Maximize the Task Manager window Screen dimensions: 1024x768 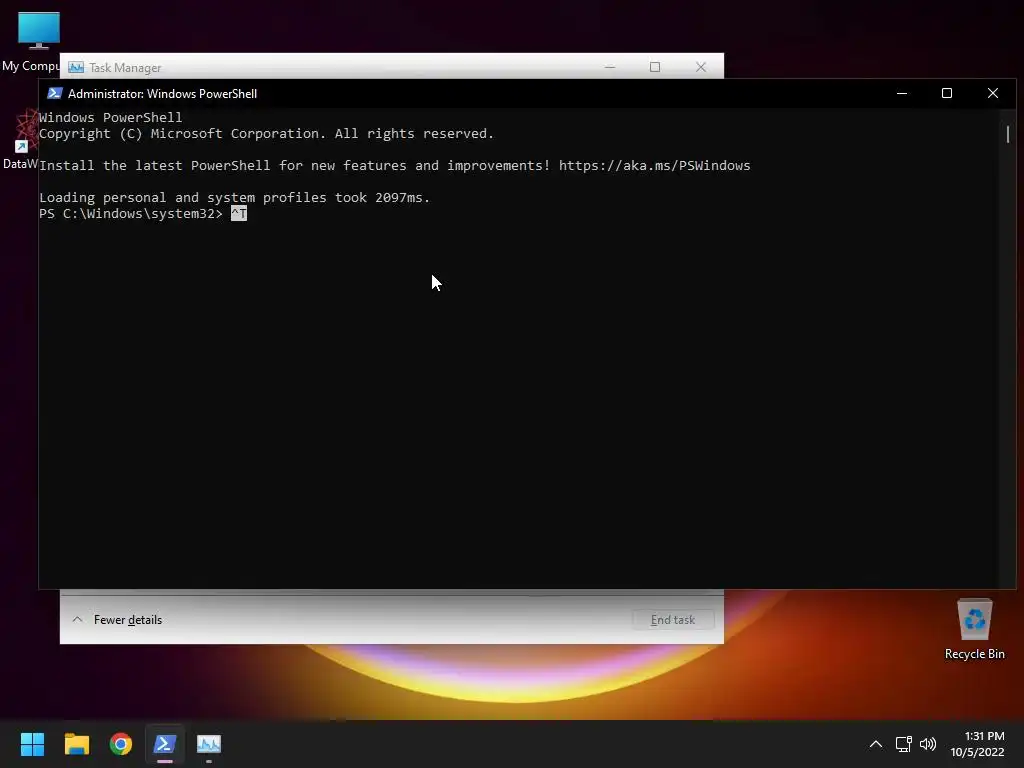click(655, 67)
